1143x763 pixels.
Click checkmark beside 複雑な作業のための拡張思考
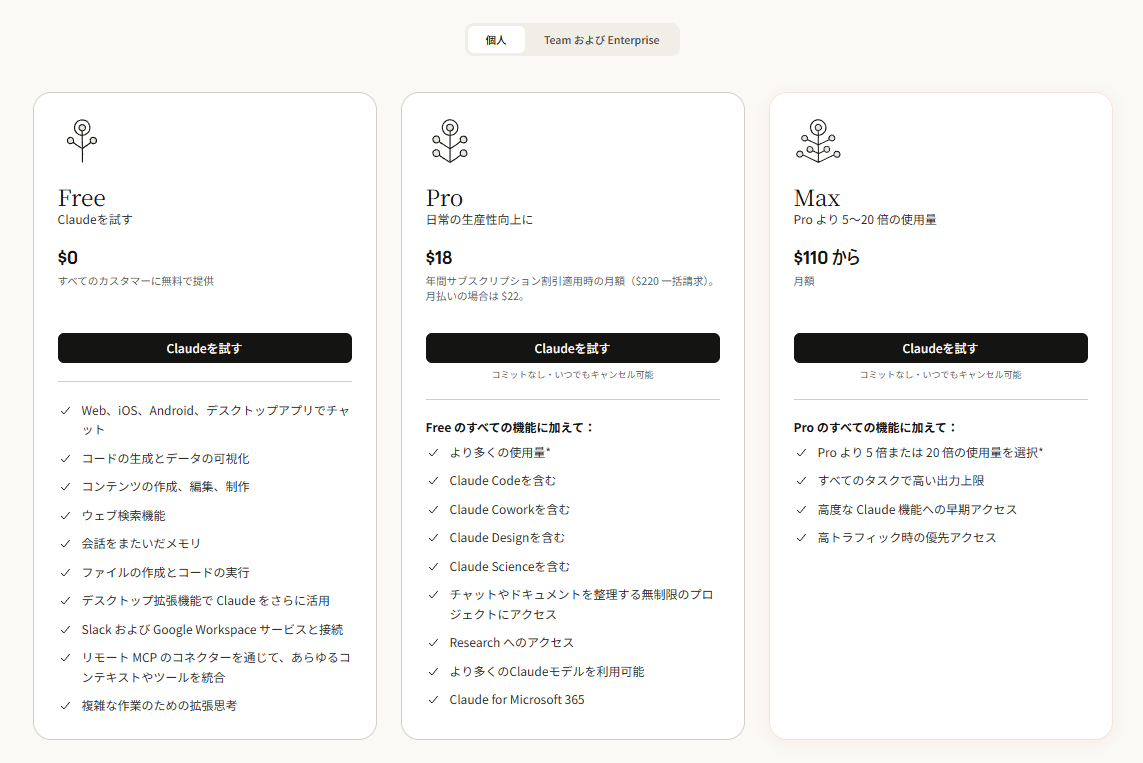pyautogui.click(x=66, y=705)
